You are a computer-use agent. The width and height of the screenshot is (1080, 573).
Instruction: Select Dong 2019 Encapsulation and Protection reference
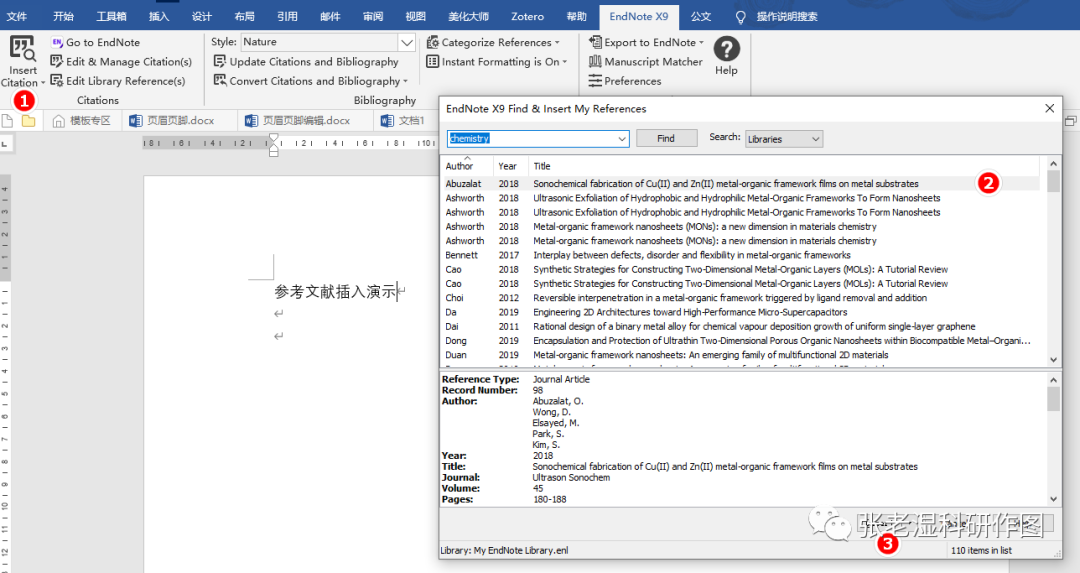coord(740,340)
